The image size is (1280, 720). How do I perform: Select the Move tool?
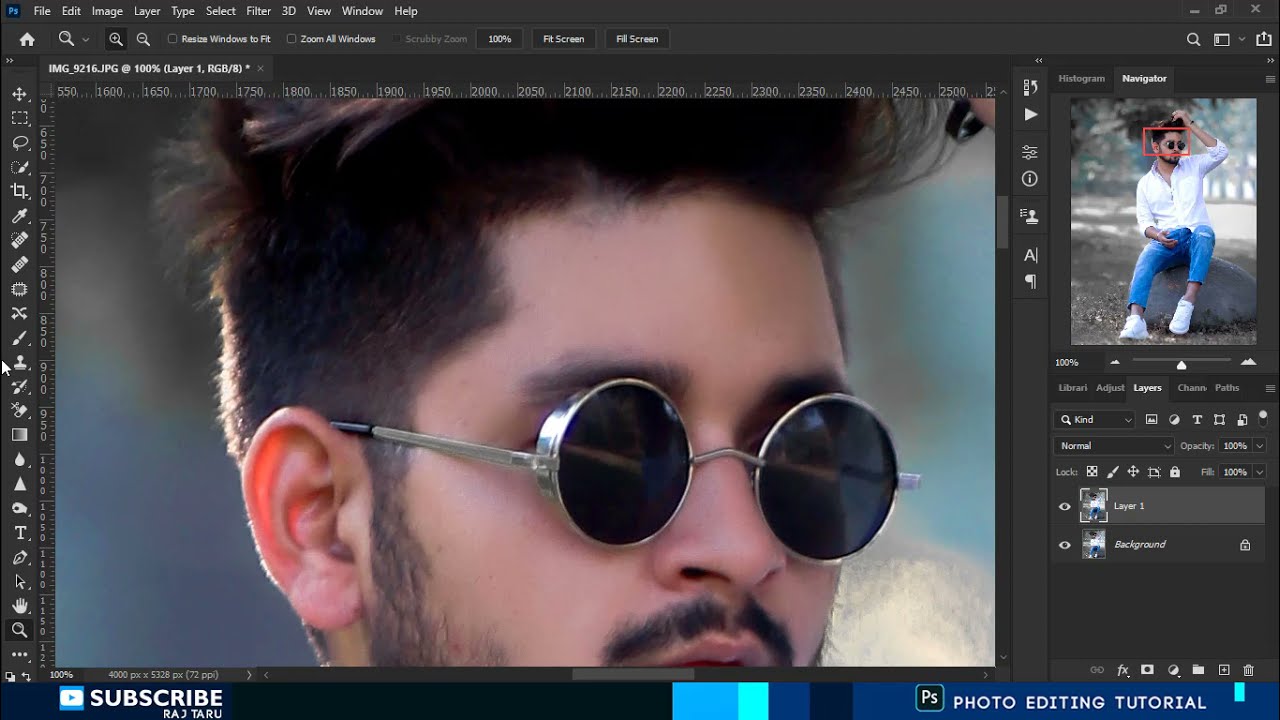[19, 94]
